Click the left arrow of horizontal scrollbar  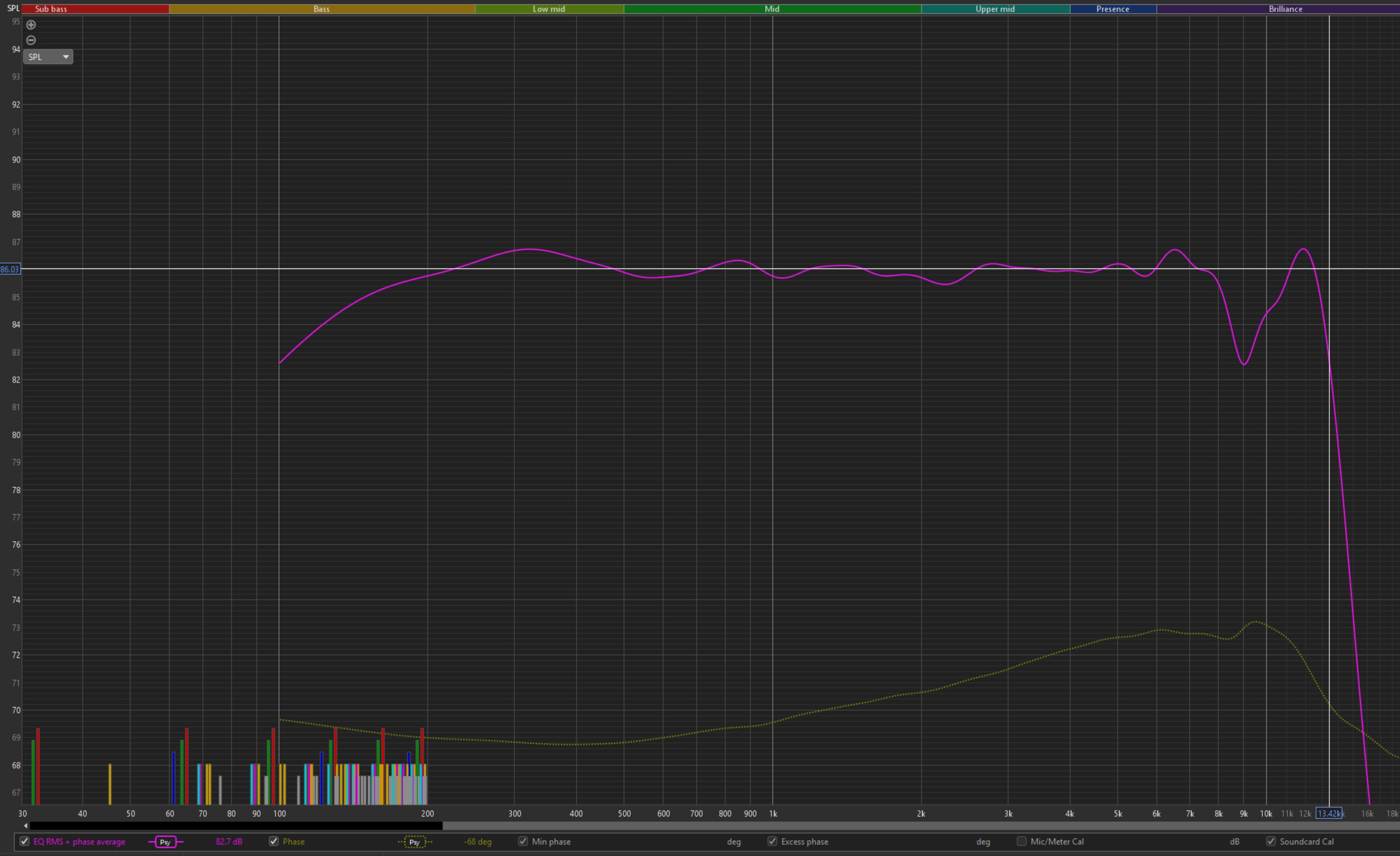pos(26,825)
